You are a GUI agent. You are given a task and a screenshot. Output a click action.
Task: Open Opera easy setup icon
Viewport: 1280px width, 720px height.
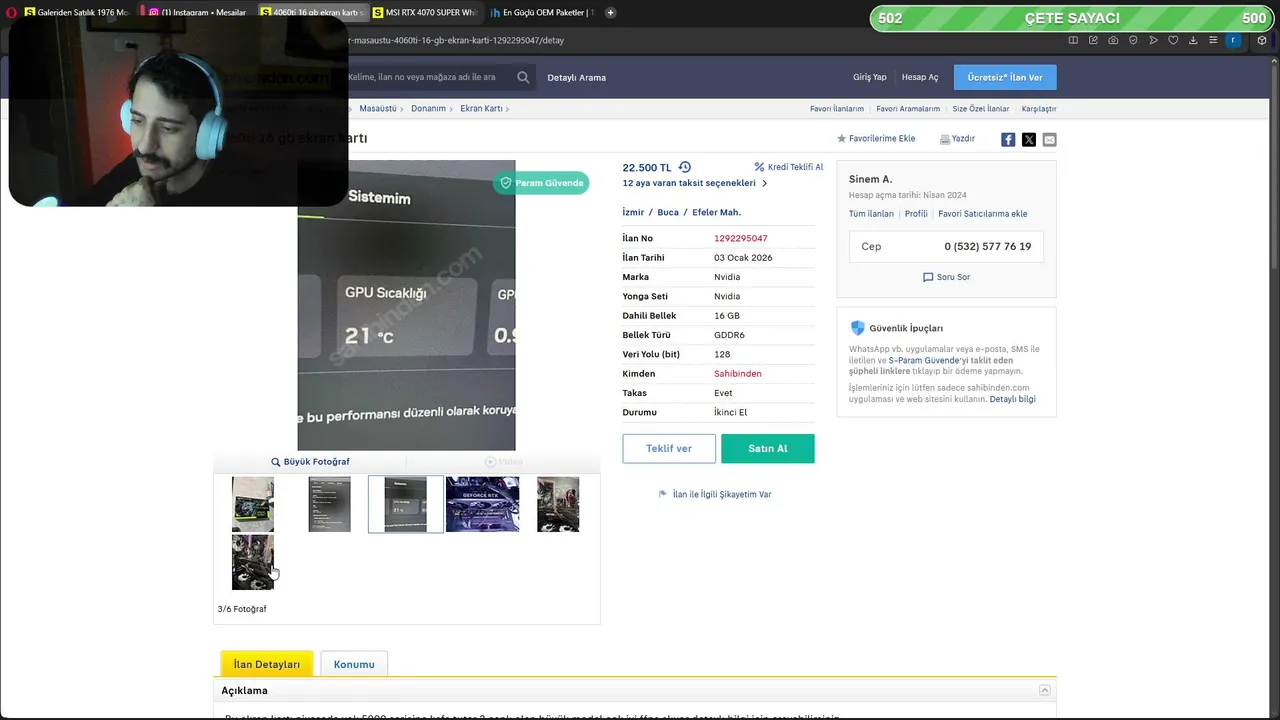(x=1213, y=40)
